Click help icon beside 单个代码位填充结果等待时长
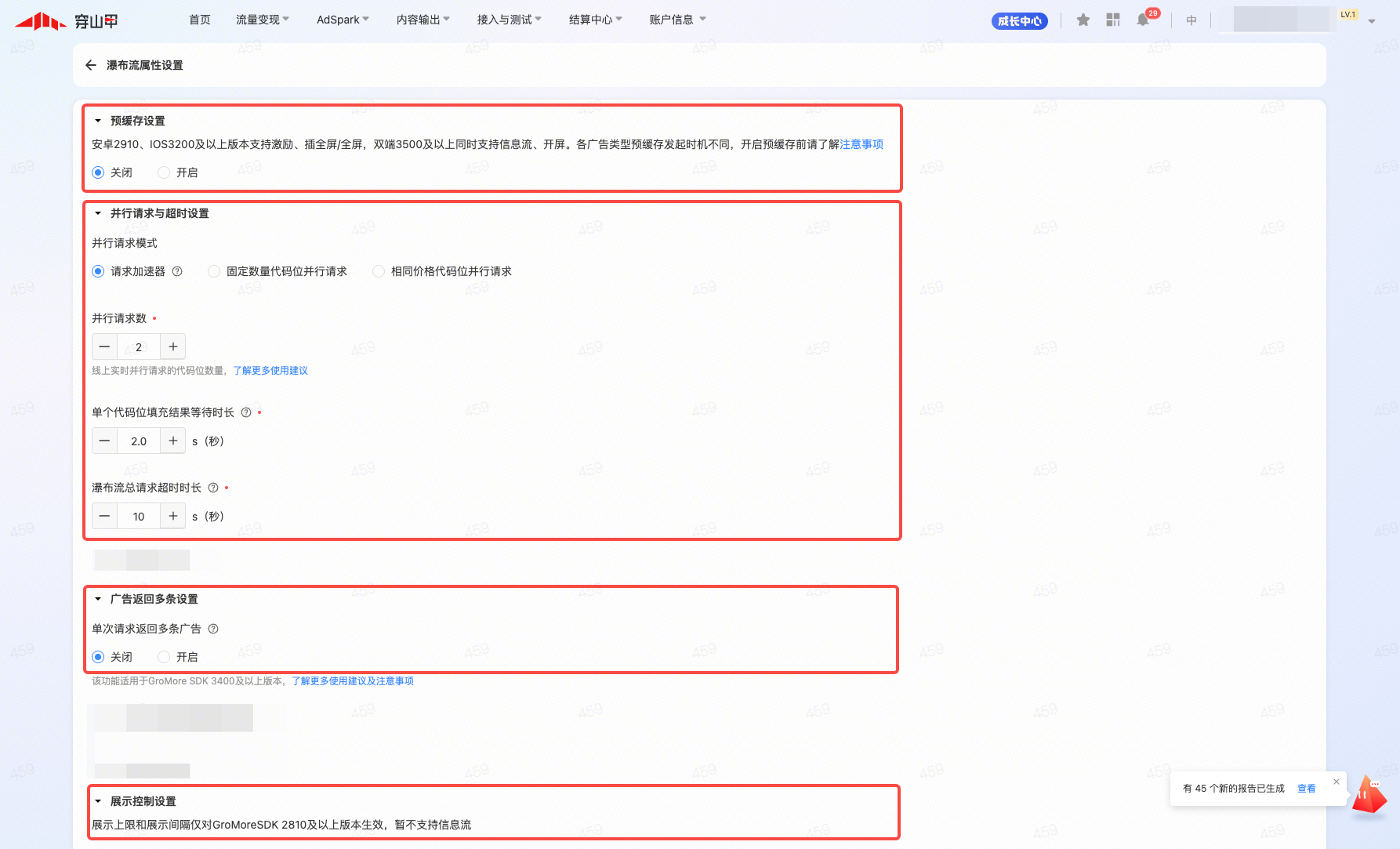Viewport: 1400px width, 849px height. click(x=246, y=412)
